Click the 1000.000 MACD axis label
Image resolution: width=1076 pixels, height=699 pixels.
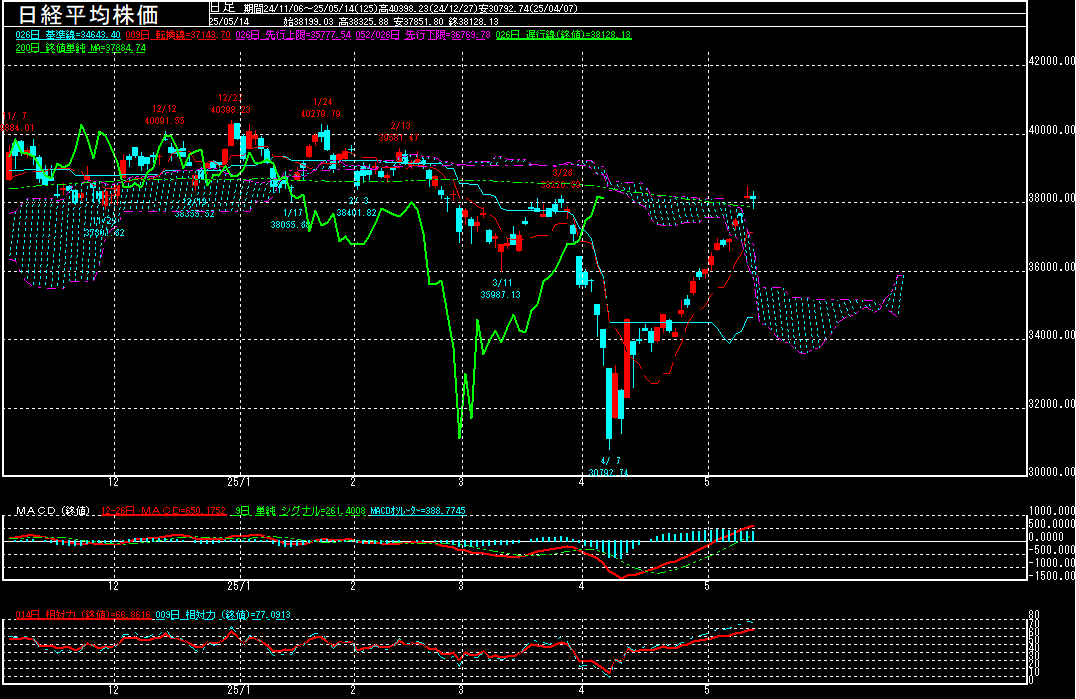coord(1052,511)
